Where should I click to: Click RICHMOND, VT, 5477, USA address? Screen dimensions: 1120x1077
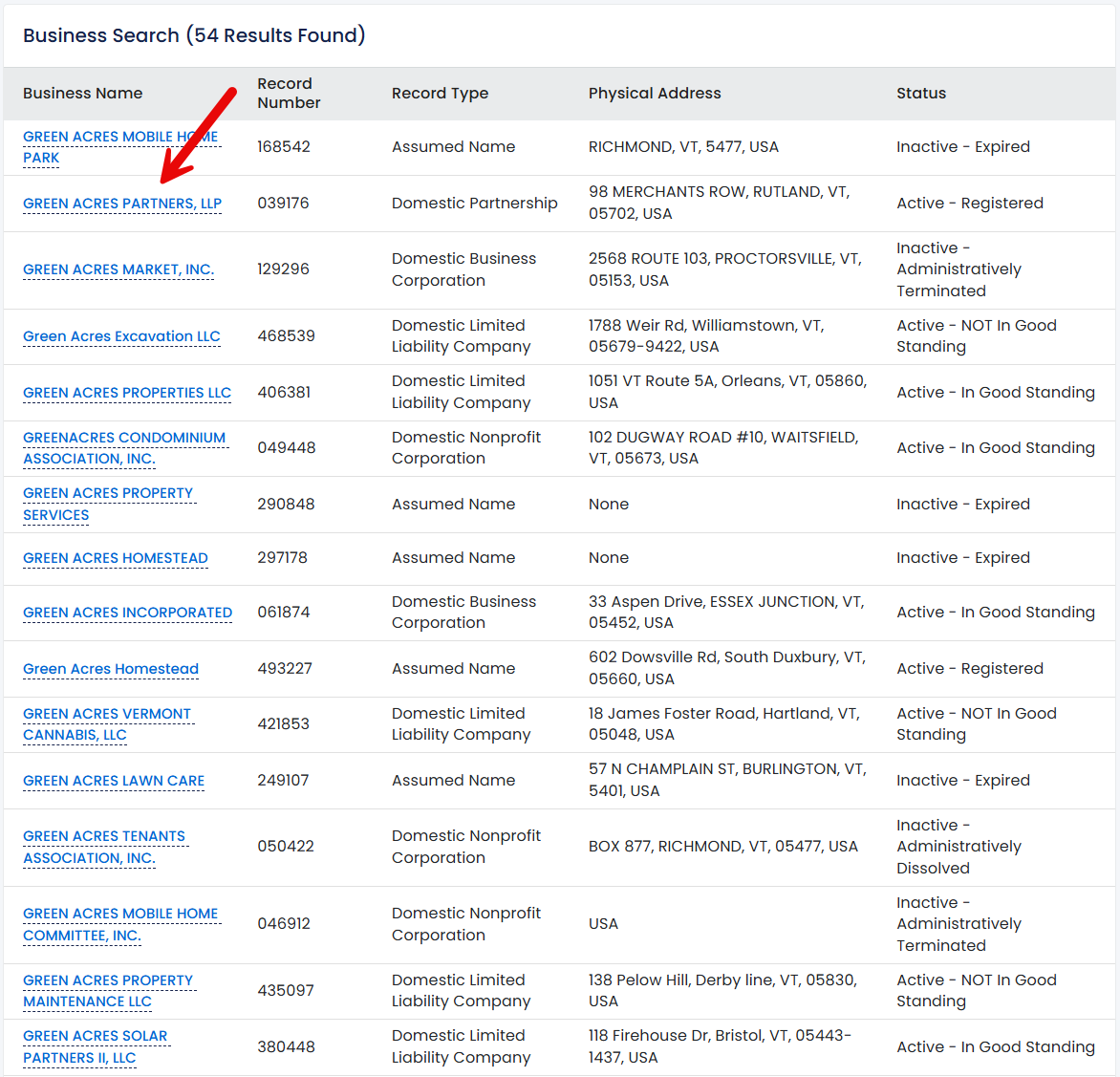(683, 146)
